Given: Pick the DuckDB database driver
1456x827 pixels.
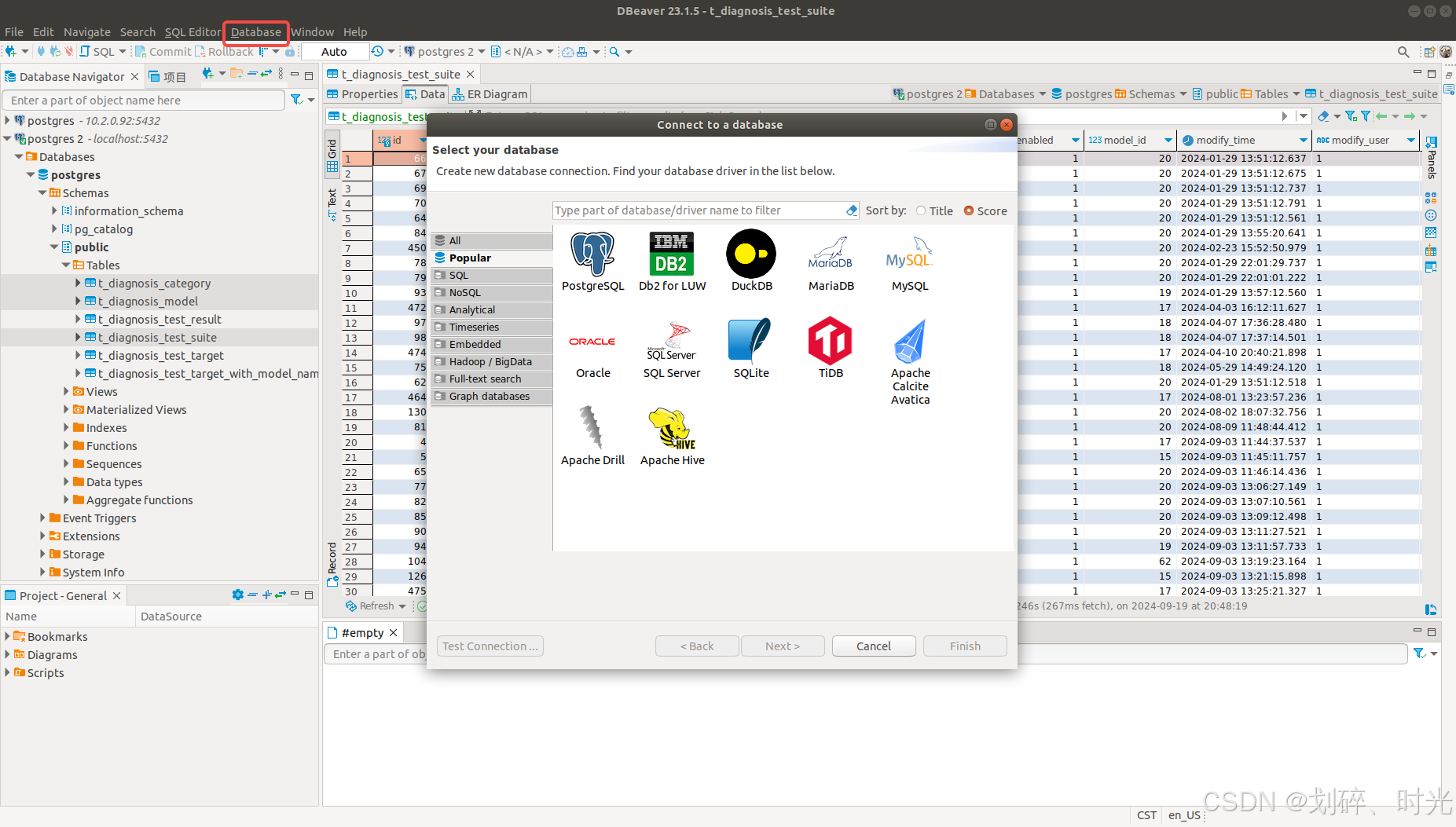Looking at the screenshot, I should point(751,262).
